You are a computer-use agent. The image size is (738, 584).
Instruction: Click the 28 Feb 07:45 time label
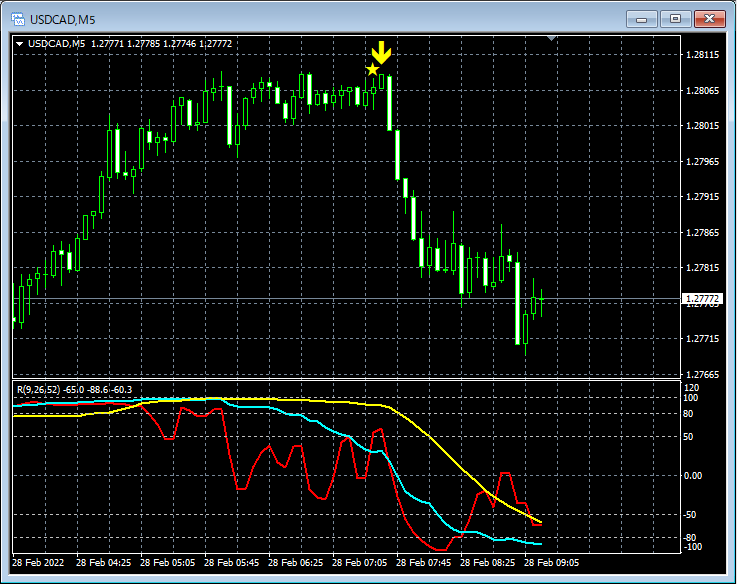pos(424,563)
